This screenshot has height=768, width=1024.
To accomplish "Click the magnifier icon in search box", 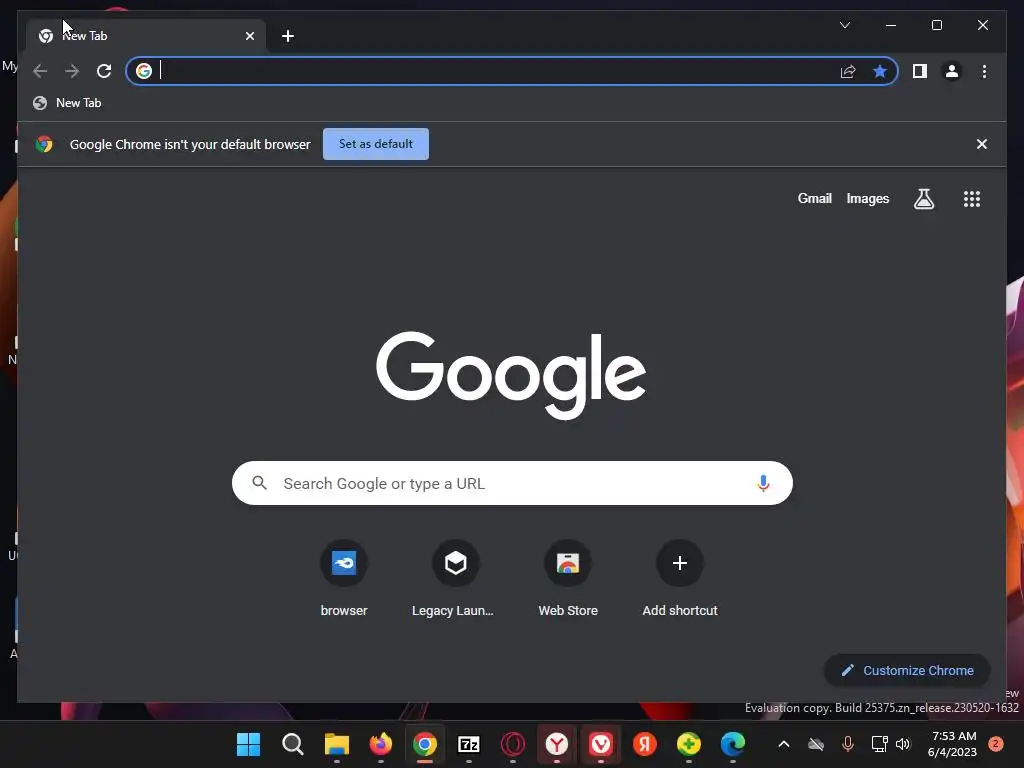I will click(259, 483).
